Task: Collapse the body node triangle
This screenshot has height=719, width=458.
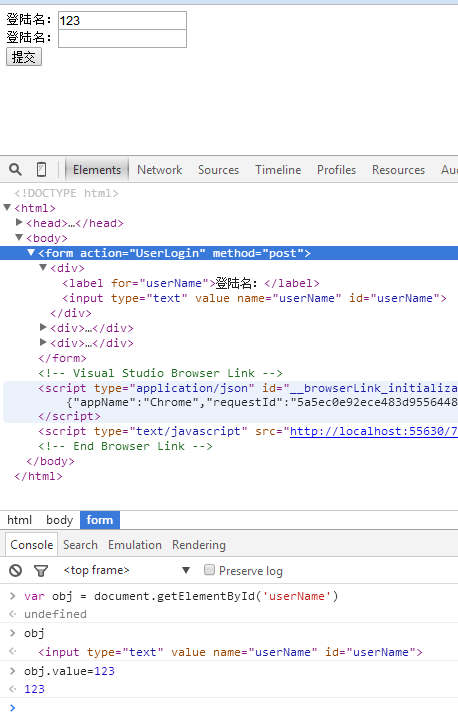Action: coord(19,238)
